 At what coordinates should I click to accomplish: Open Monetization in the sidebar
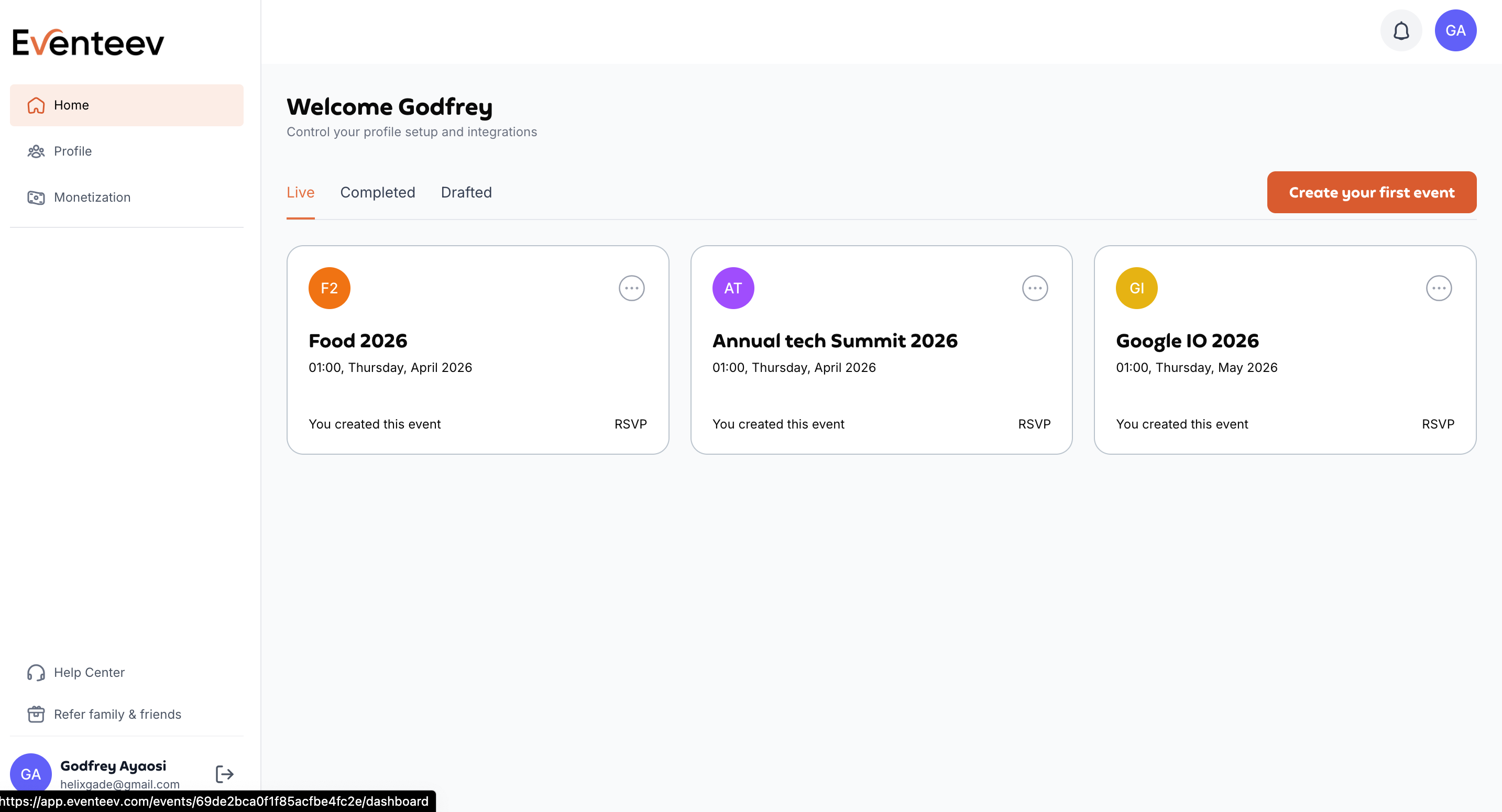coord(92,197)
